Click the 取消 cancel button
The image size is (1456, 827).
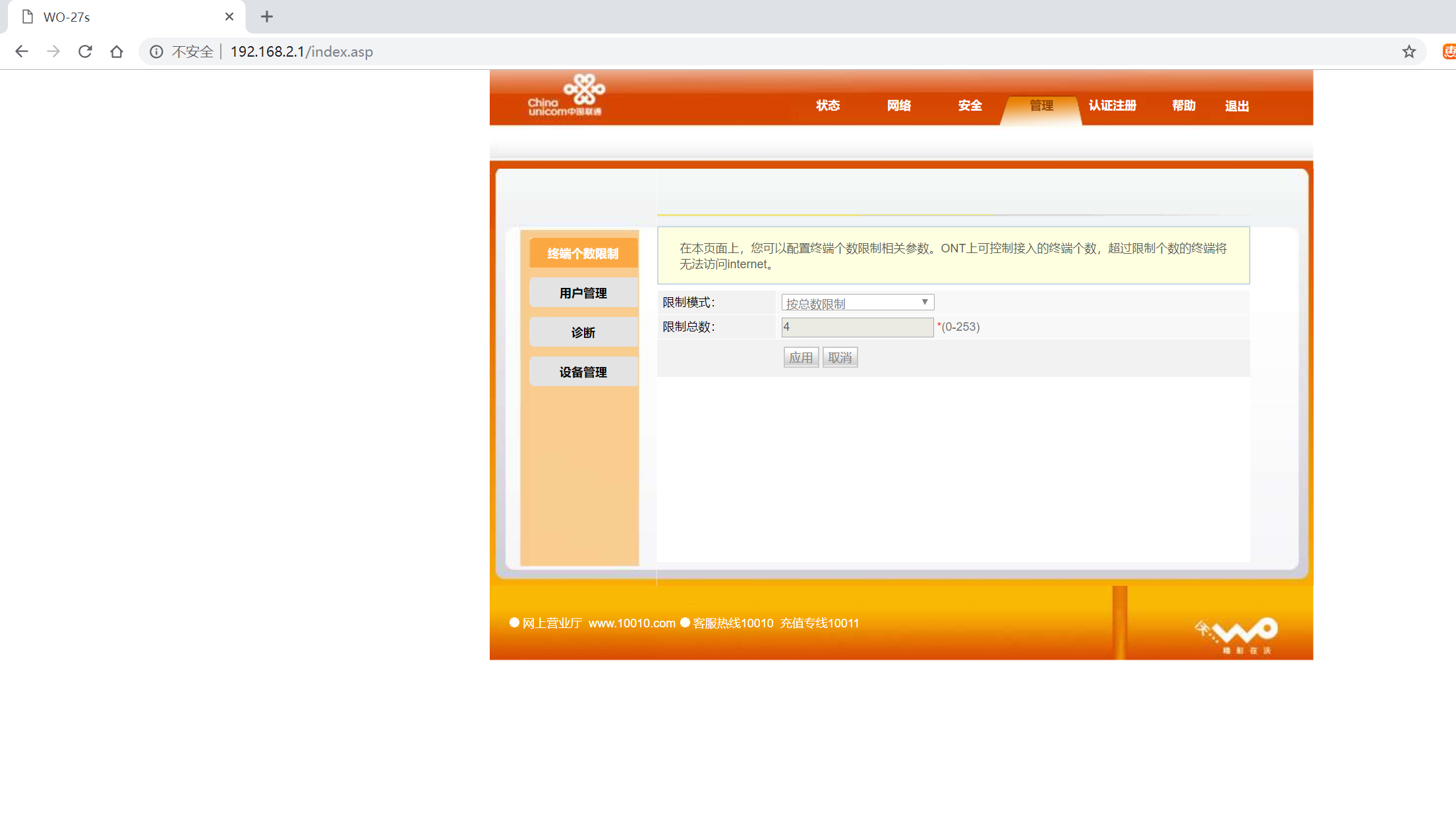coord(840,357)
